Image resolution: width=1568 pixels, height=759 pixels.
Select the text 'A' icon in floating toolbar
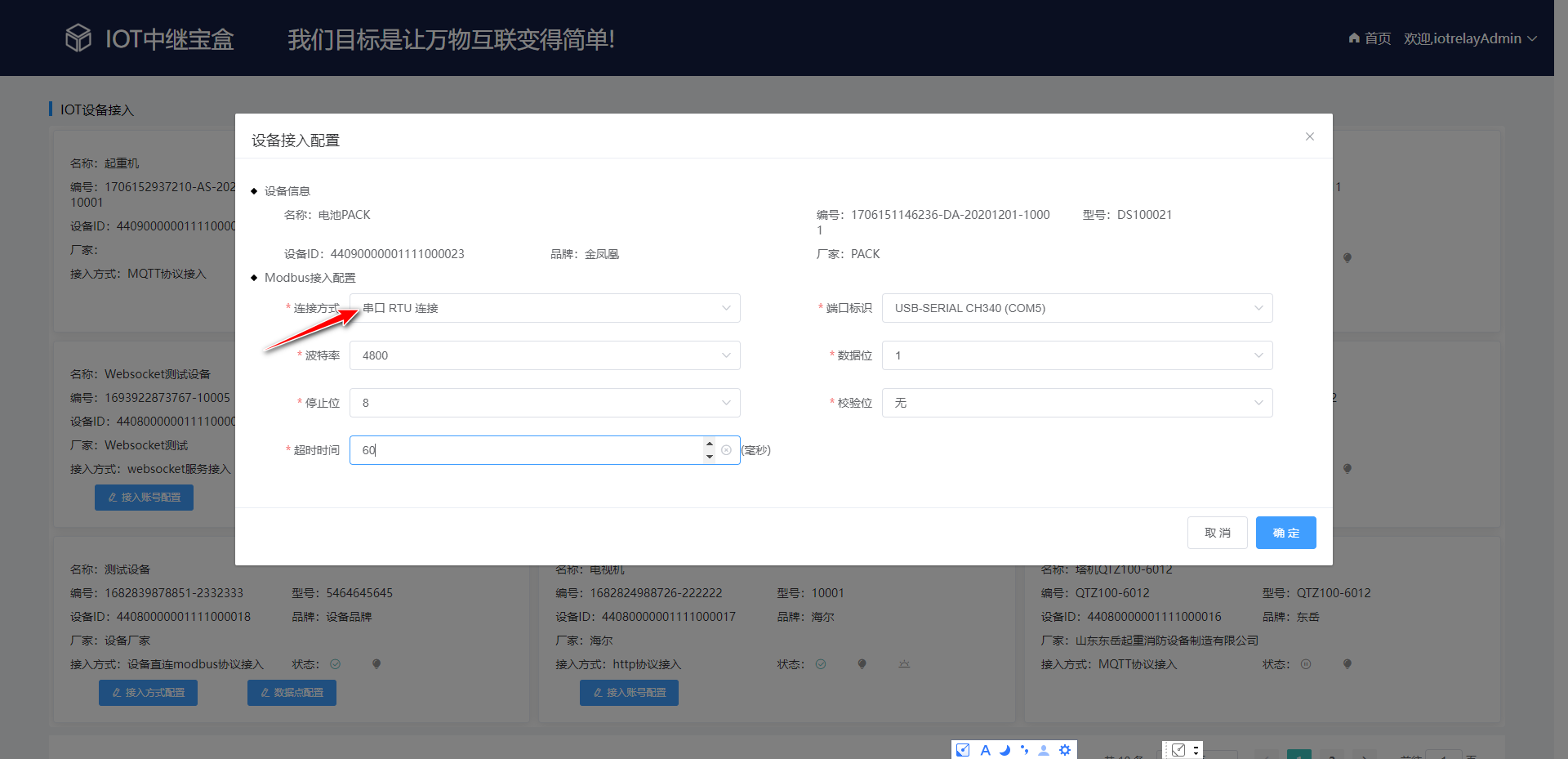click(x=985, y=750)
